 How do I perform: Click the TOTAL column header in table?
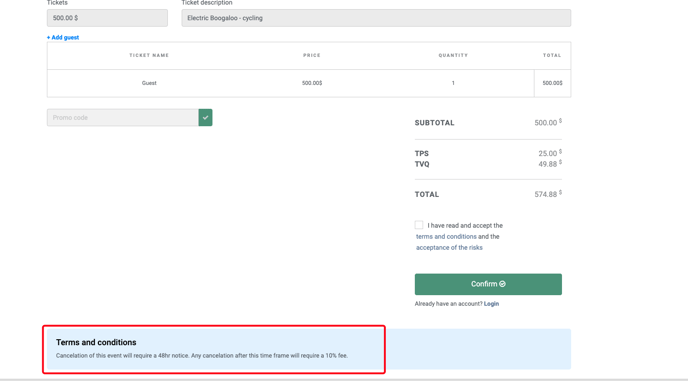(x=552, y=55)
